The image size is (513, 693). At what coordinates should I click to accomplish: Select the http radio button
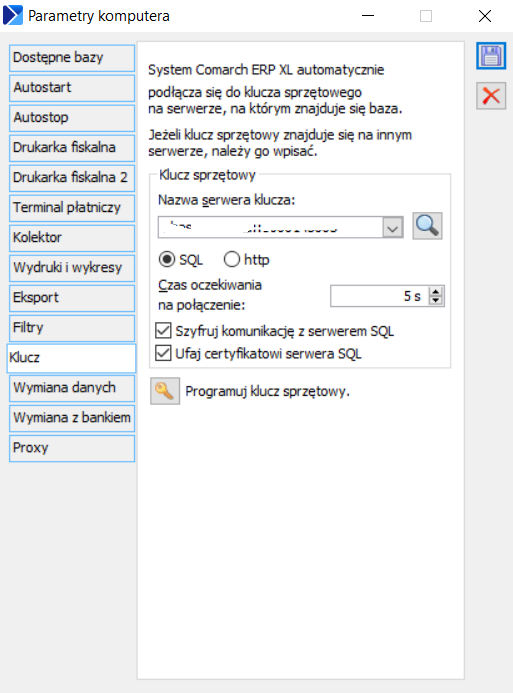point(232,259)
